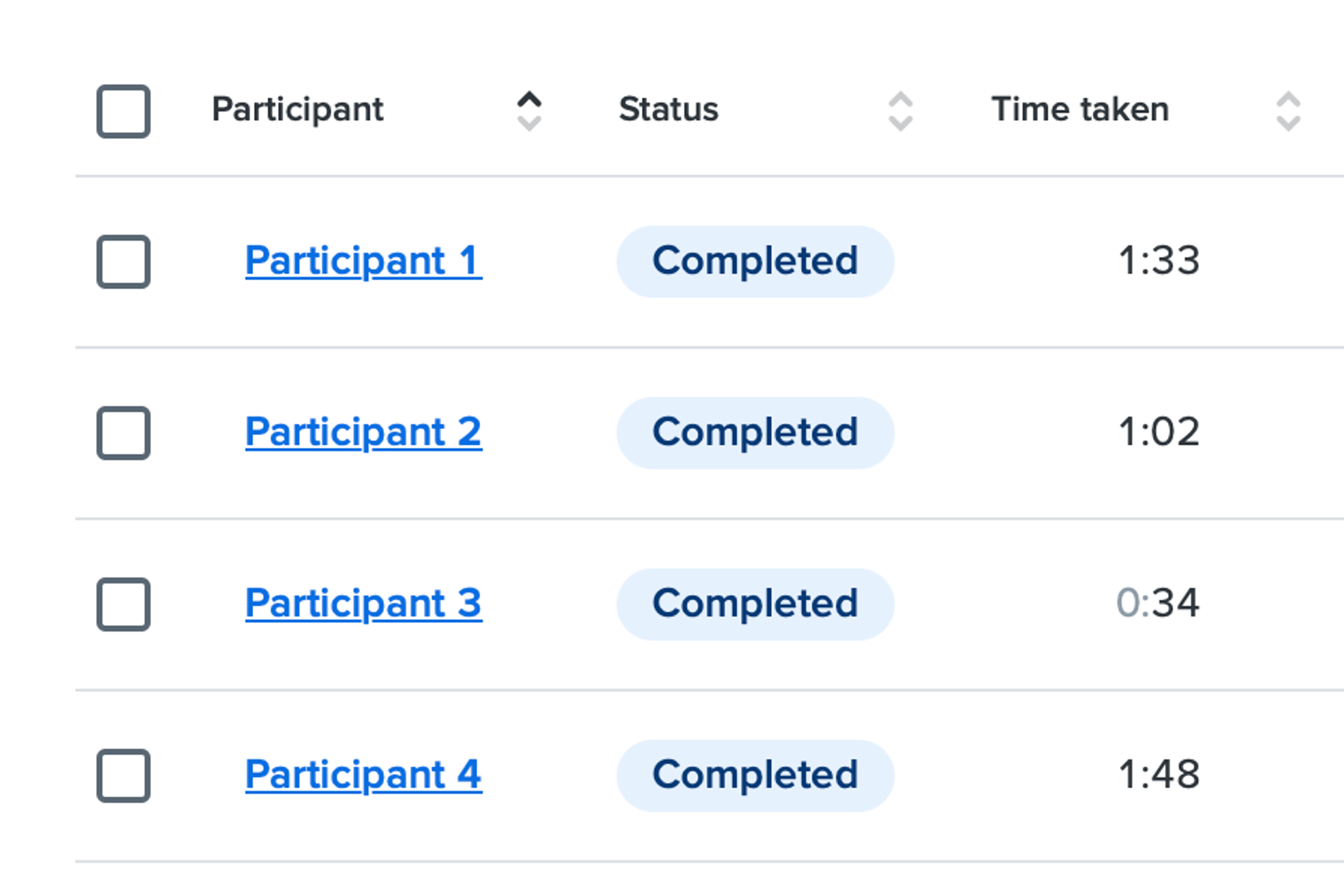Sort table by Participant column arrows
The height and width of the screenshot is (896, 1344).
pos(529,111)
